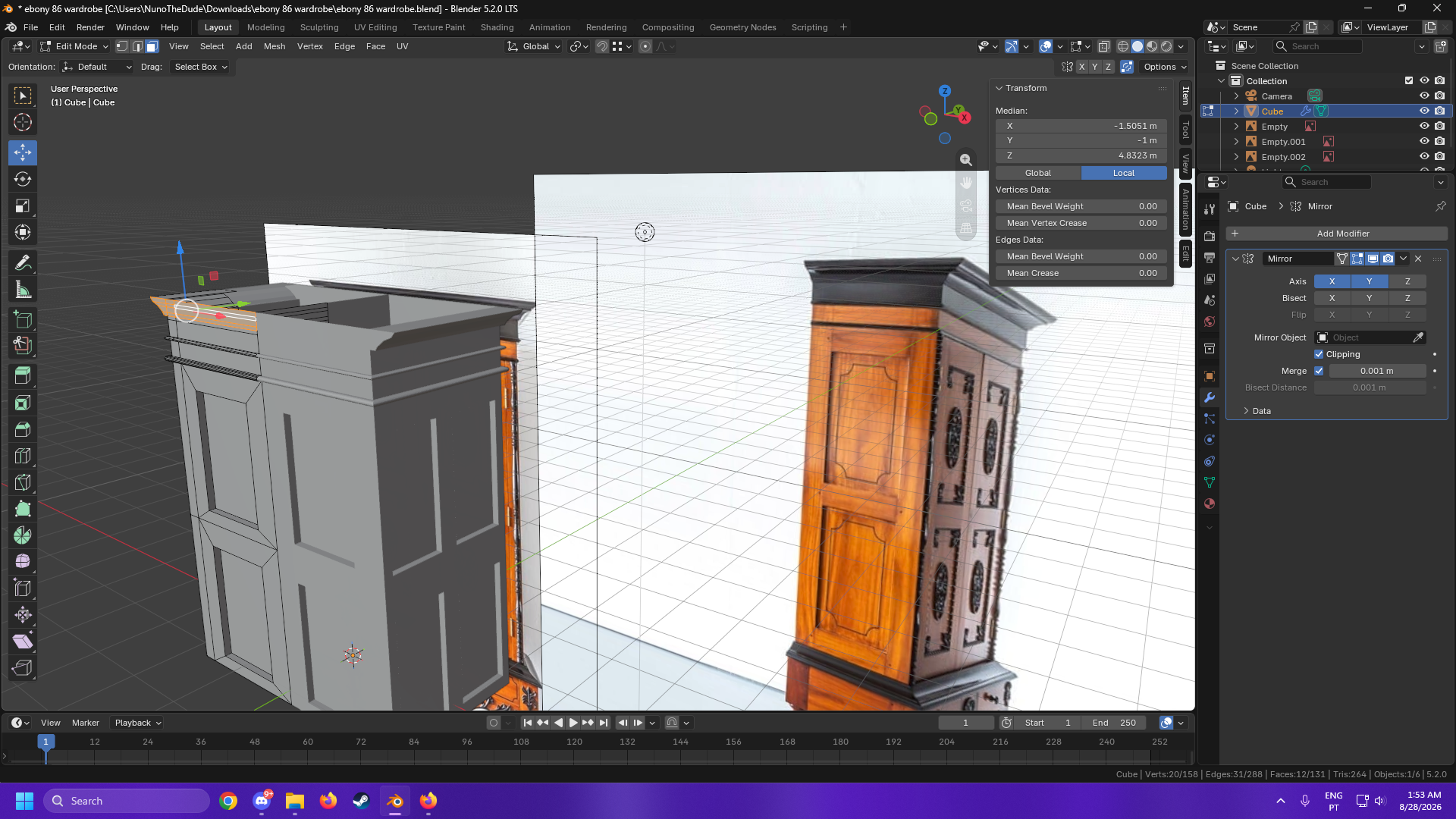
Task: Choose the Loop Cut tool
Action: click(23, 456)
